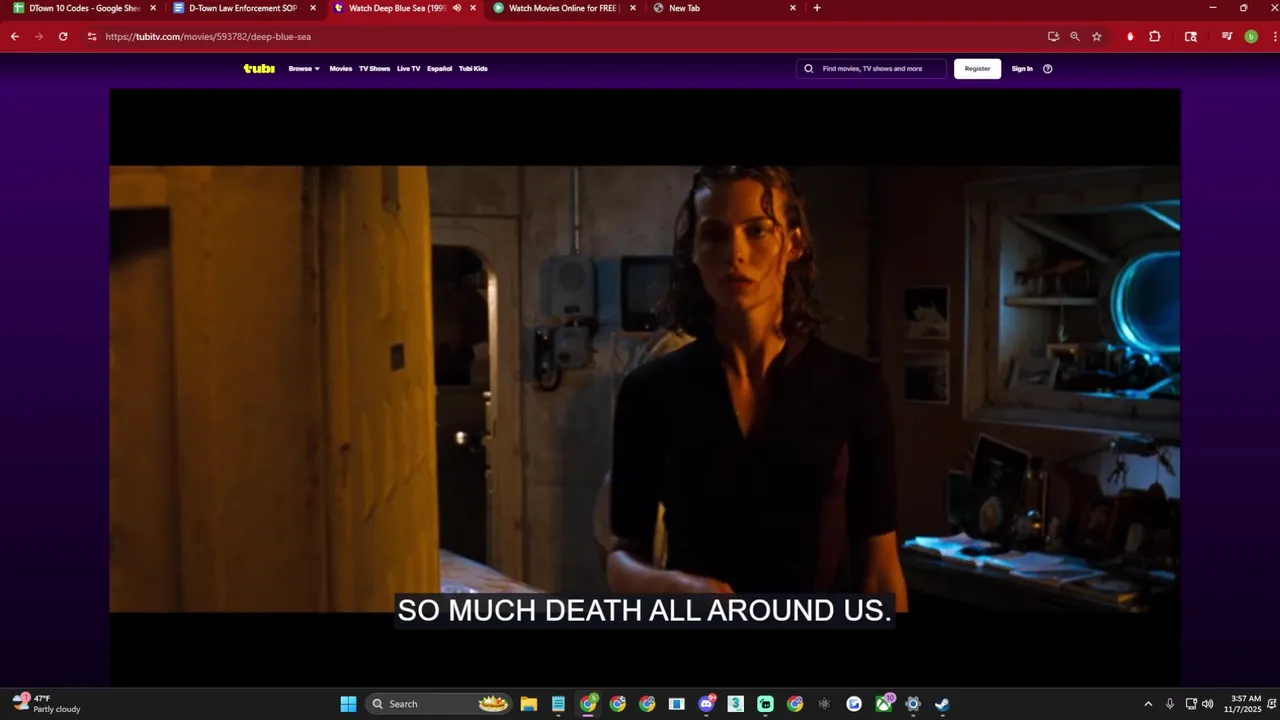The height and width of the screenshot is (720, 1280).
Task: Switch to Español content
Action: 440,69
